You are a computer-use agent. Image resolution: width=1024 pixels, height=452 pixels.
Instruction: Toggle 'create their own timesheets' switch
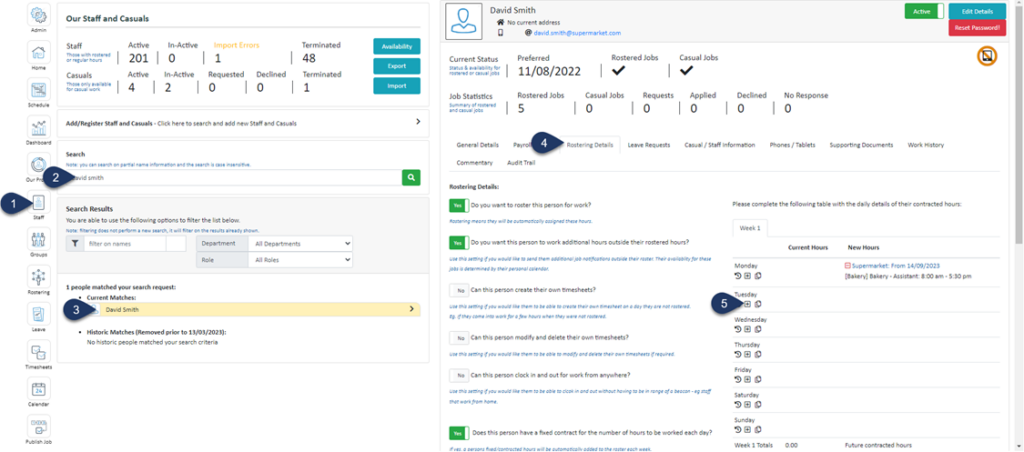(x=459, y=290)
